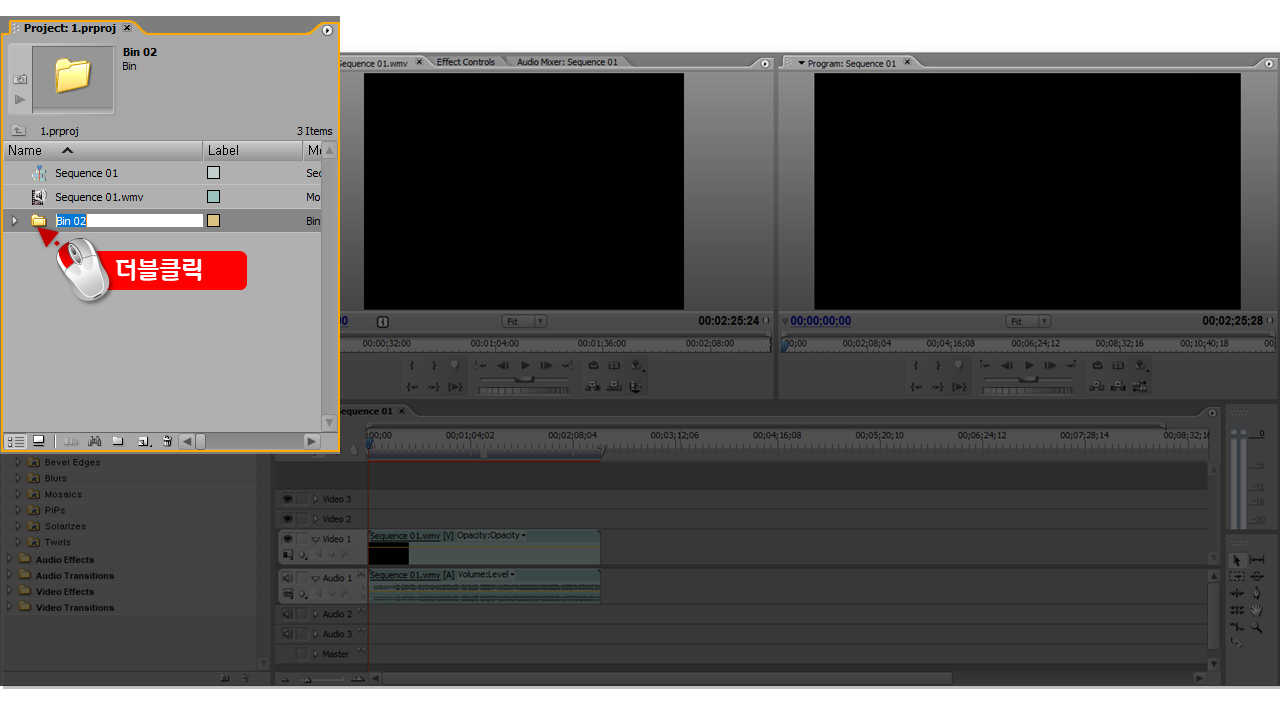Sort by the Name column header
The image size is (1280, 720).
(x=103, y=150)
